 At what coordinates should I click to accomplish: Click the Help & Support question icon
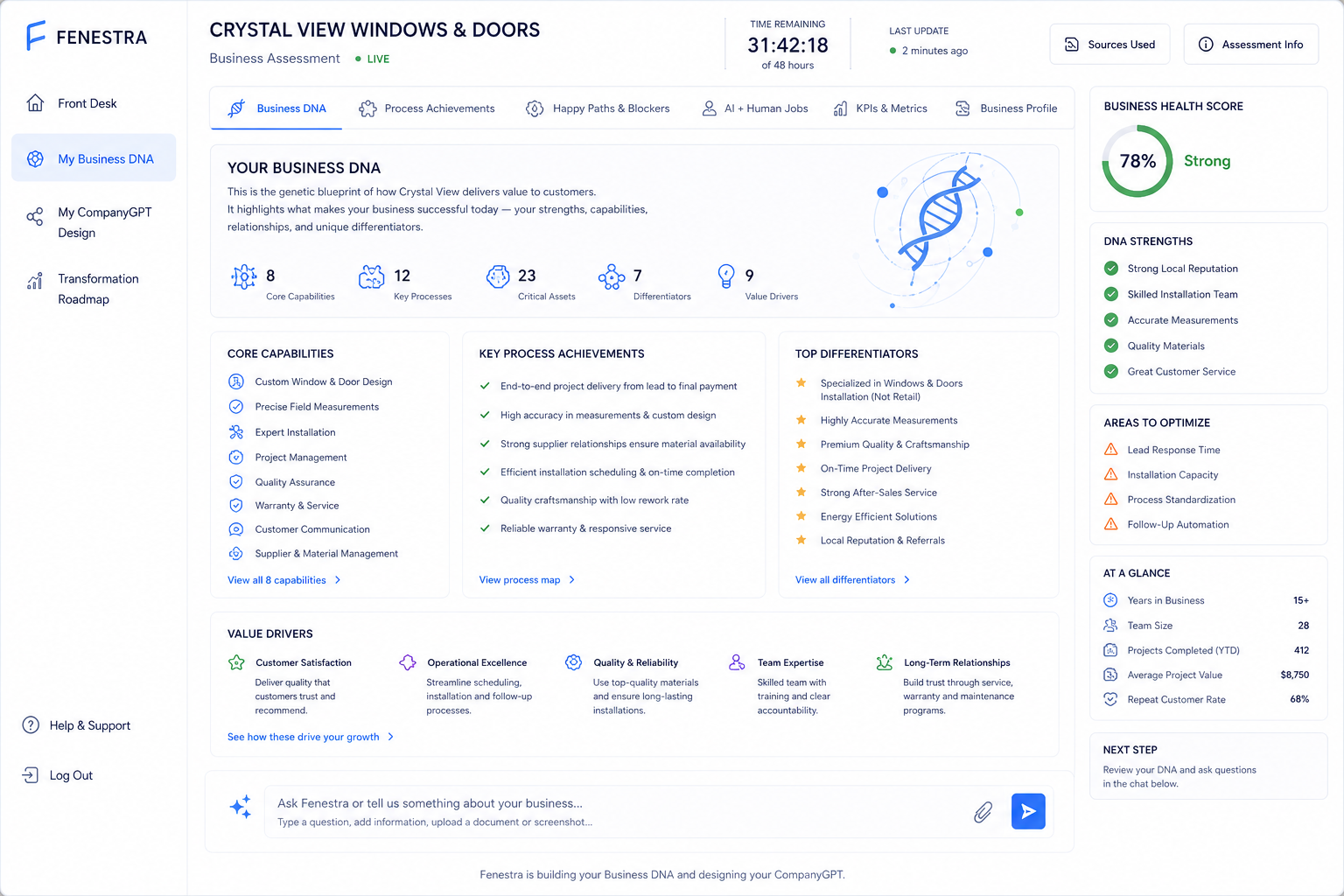(x=31, y=725)
